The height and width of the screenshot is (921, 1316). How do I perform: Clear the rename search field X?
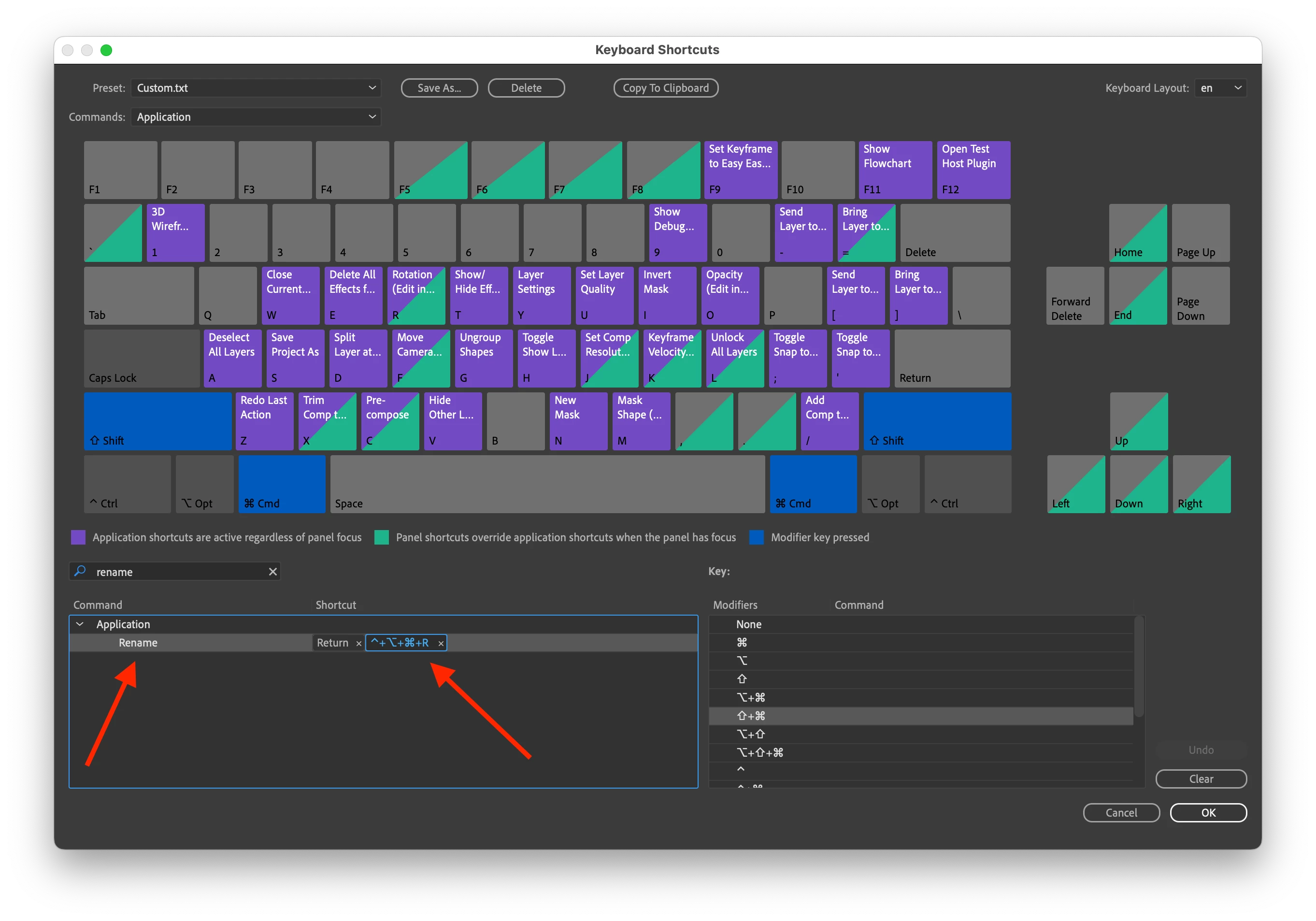point(273,572)
